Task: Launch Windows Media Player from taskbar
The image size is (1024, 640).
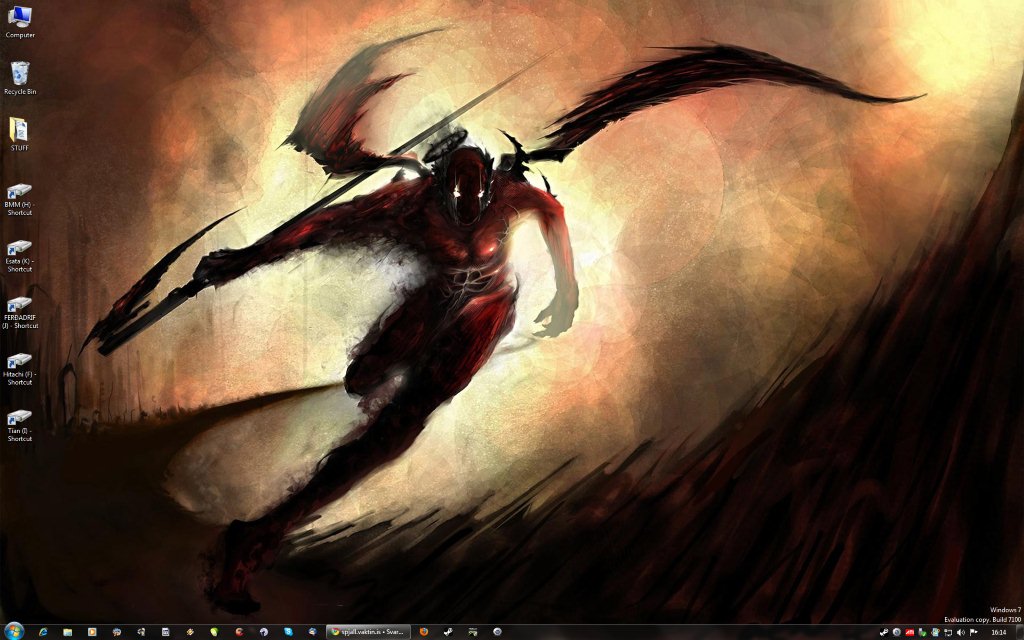Action: coord(92,632)
